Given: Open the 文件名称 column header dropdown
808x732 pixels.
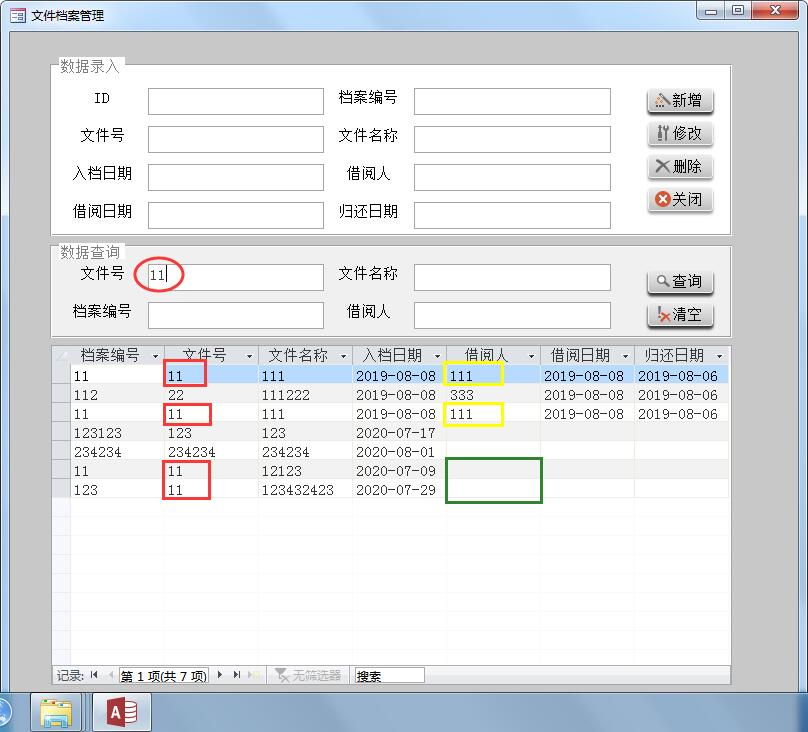Looking at the screenshot, I should [343, 356].
